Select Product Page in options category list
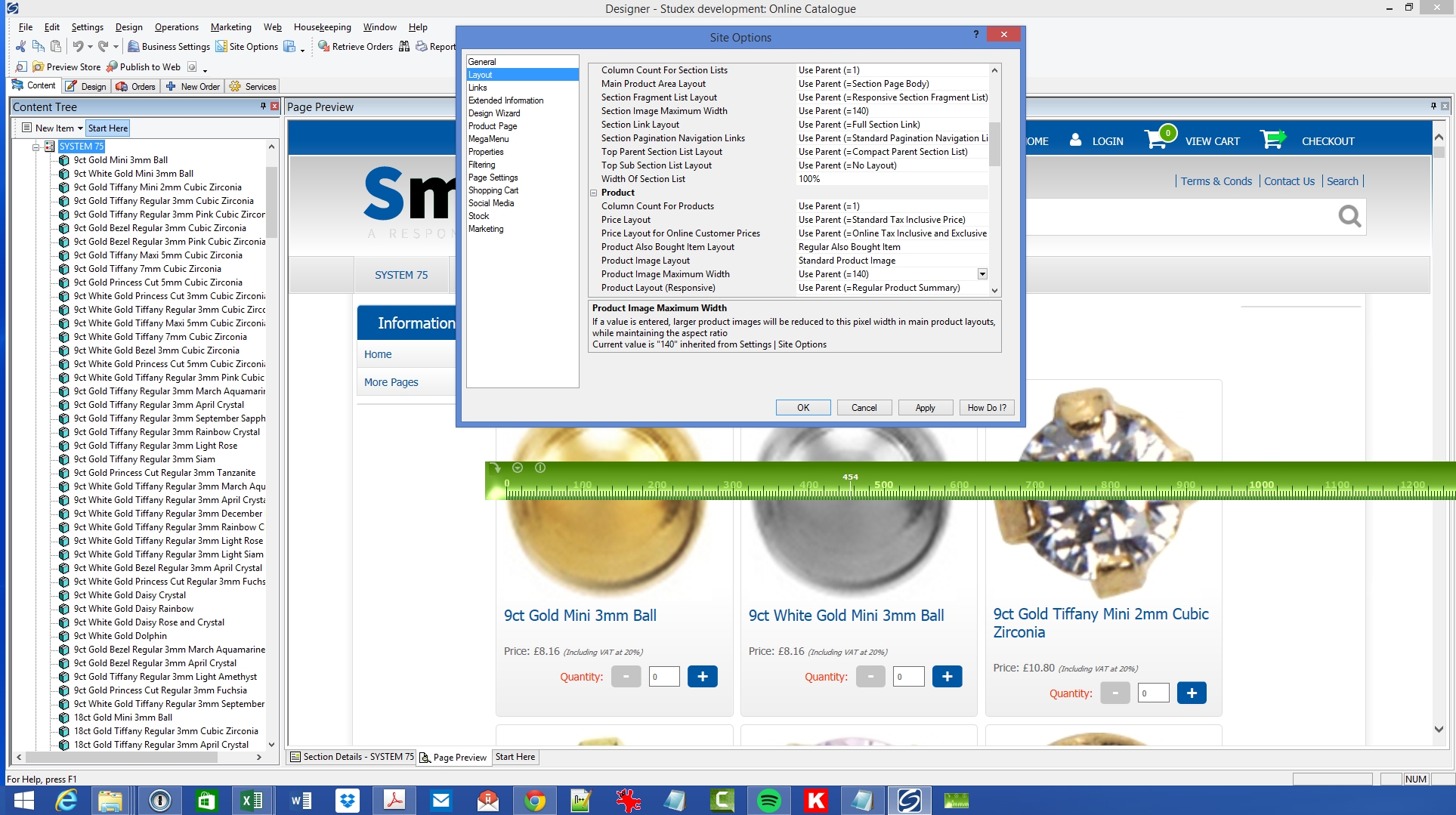This screenshot has height=815, width=1456. (x=493, y=126)
